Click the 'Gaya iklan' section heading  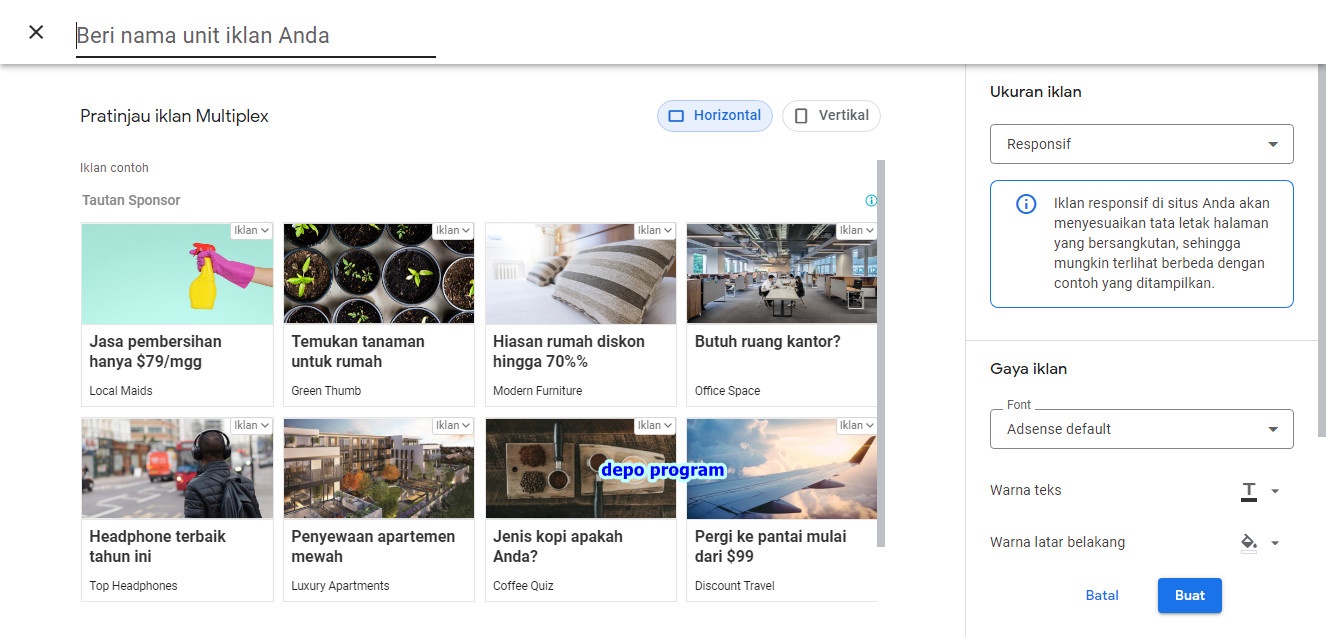1028,369
